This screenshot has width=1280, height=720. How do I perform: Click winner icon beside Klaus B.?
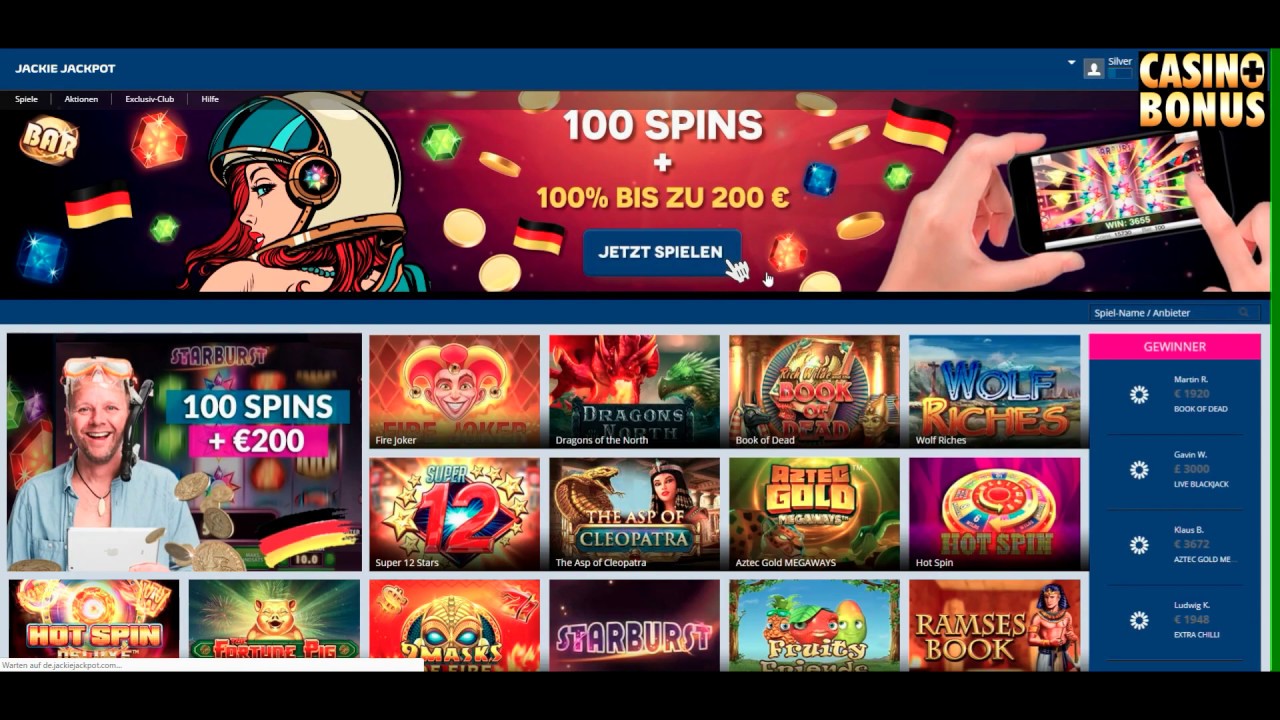[1139, 545]
